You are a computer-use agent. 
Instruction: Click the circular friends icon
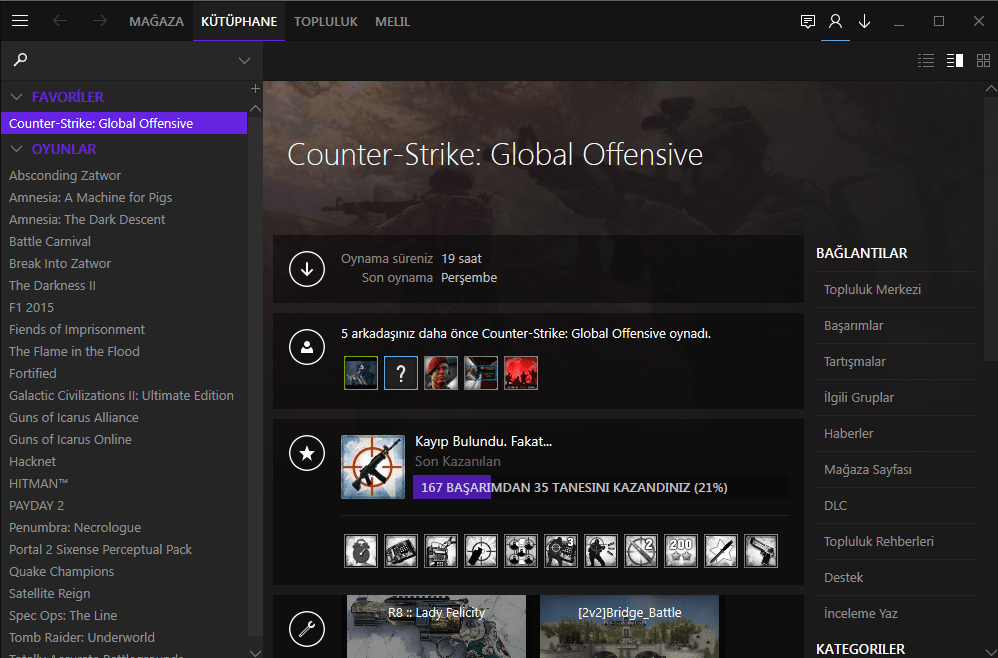[x=307, y=347]
